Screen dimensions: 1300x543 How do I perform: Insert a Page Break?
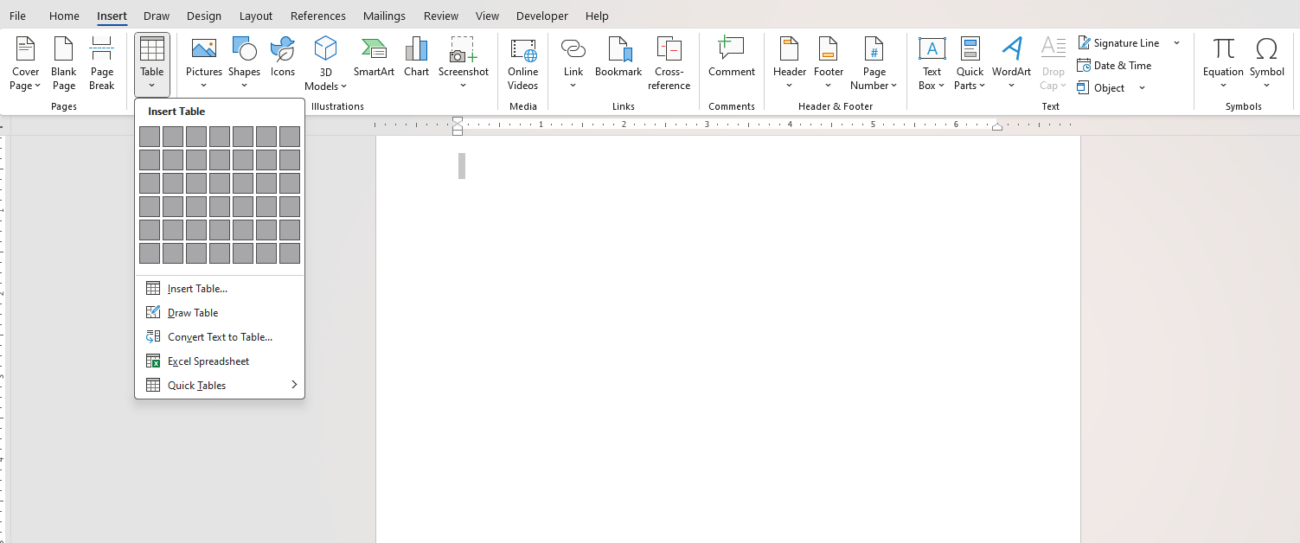[102, 64]
